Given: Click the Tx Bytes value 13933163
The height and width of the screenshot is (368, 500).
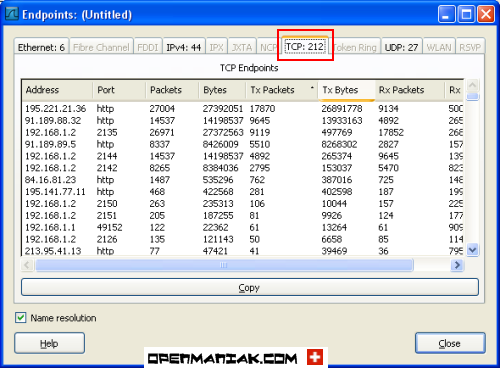Looking at the screenshot, I should pyautogui.click(x=342, y=120).
